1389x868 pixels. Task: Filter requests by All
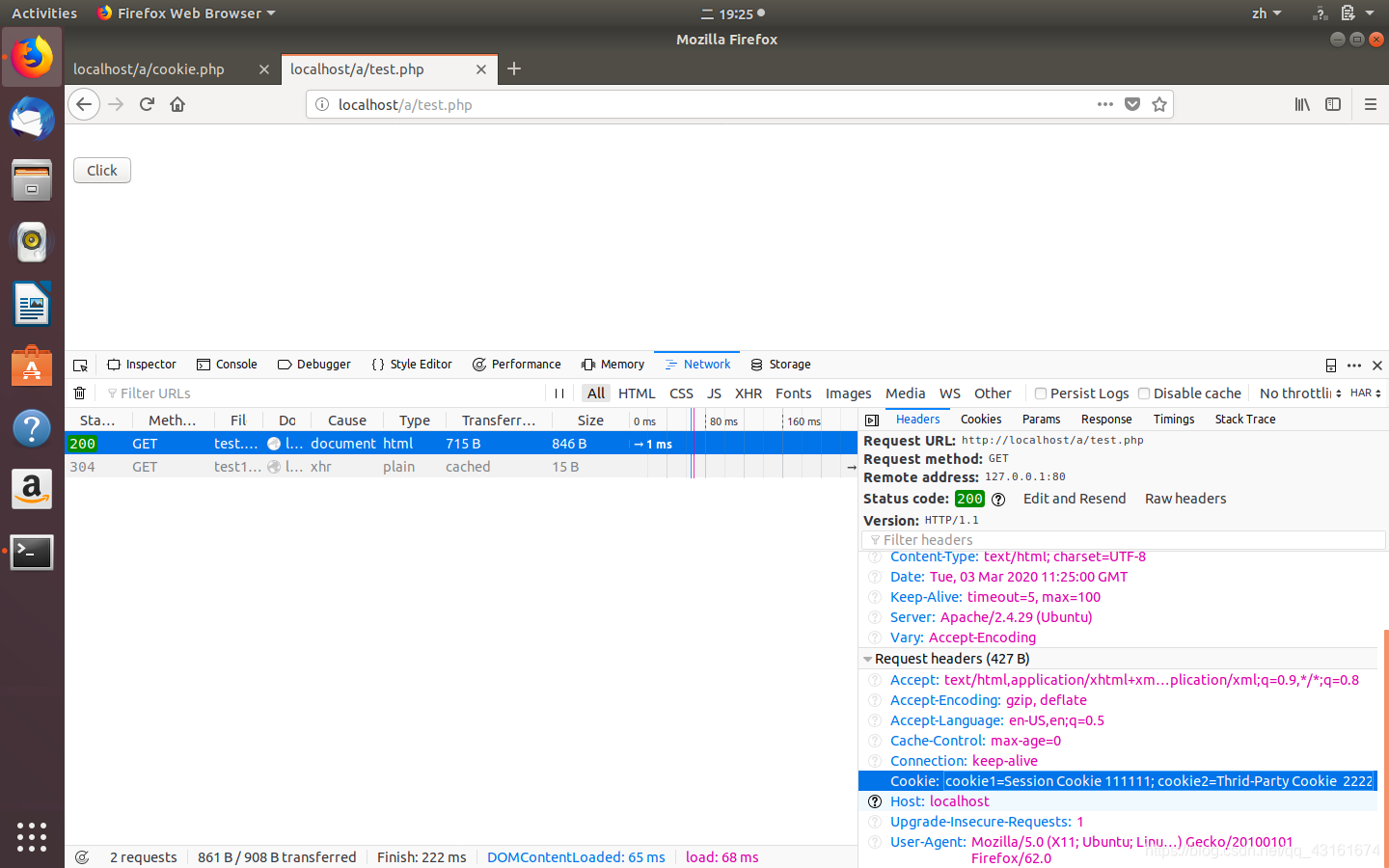tap(596, 393)
